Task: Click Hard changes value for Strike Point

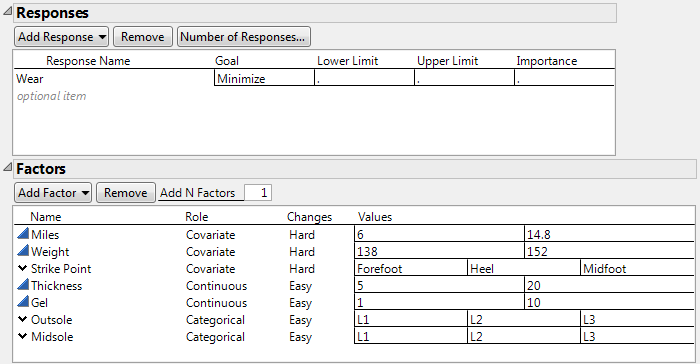Action: click(x=302, y=268)
